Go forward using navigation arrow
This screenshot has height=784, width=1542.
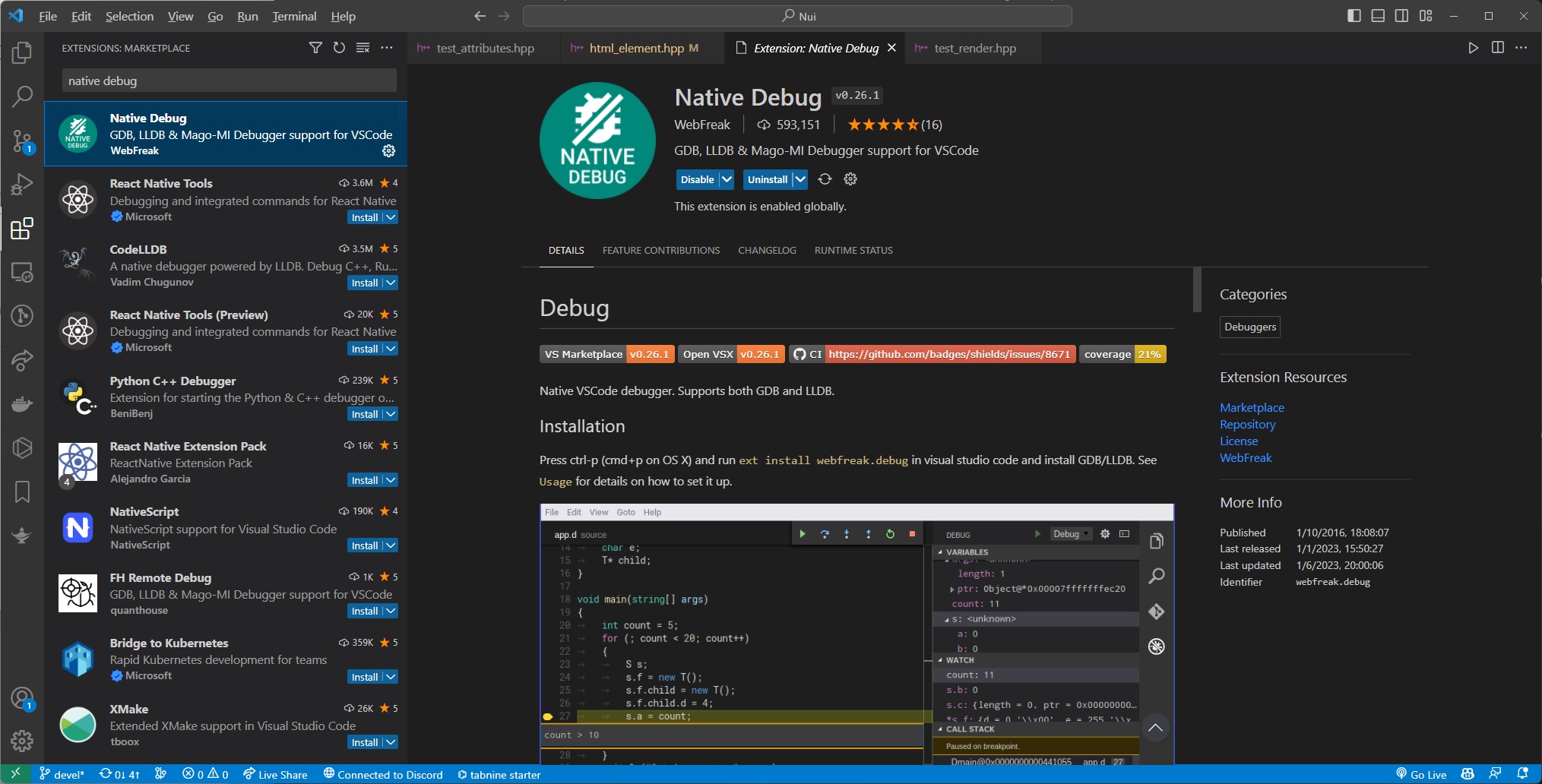(504, 16)
